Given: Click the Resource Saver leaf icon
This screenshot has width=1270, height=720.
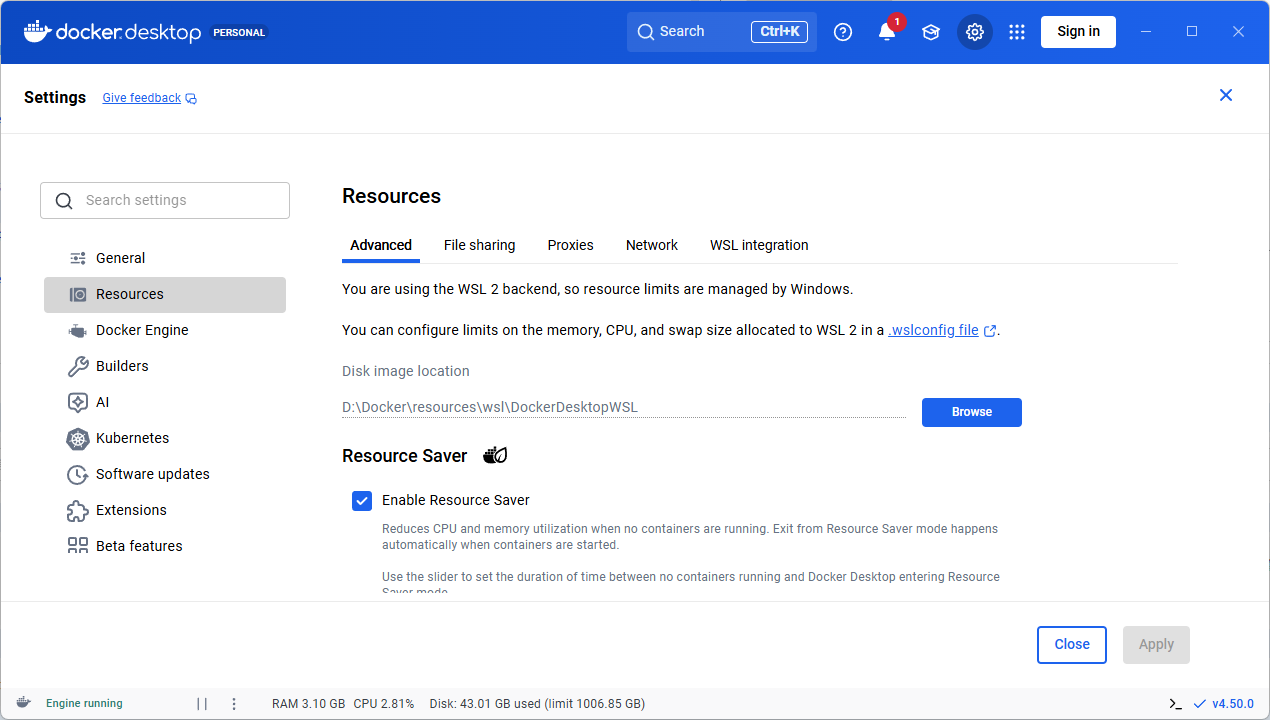Looking at the screenshot, I should (x=495, y=456).
